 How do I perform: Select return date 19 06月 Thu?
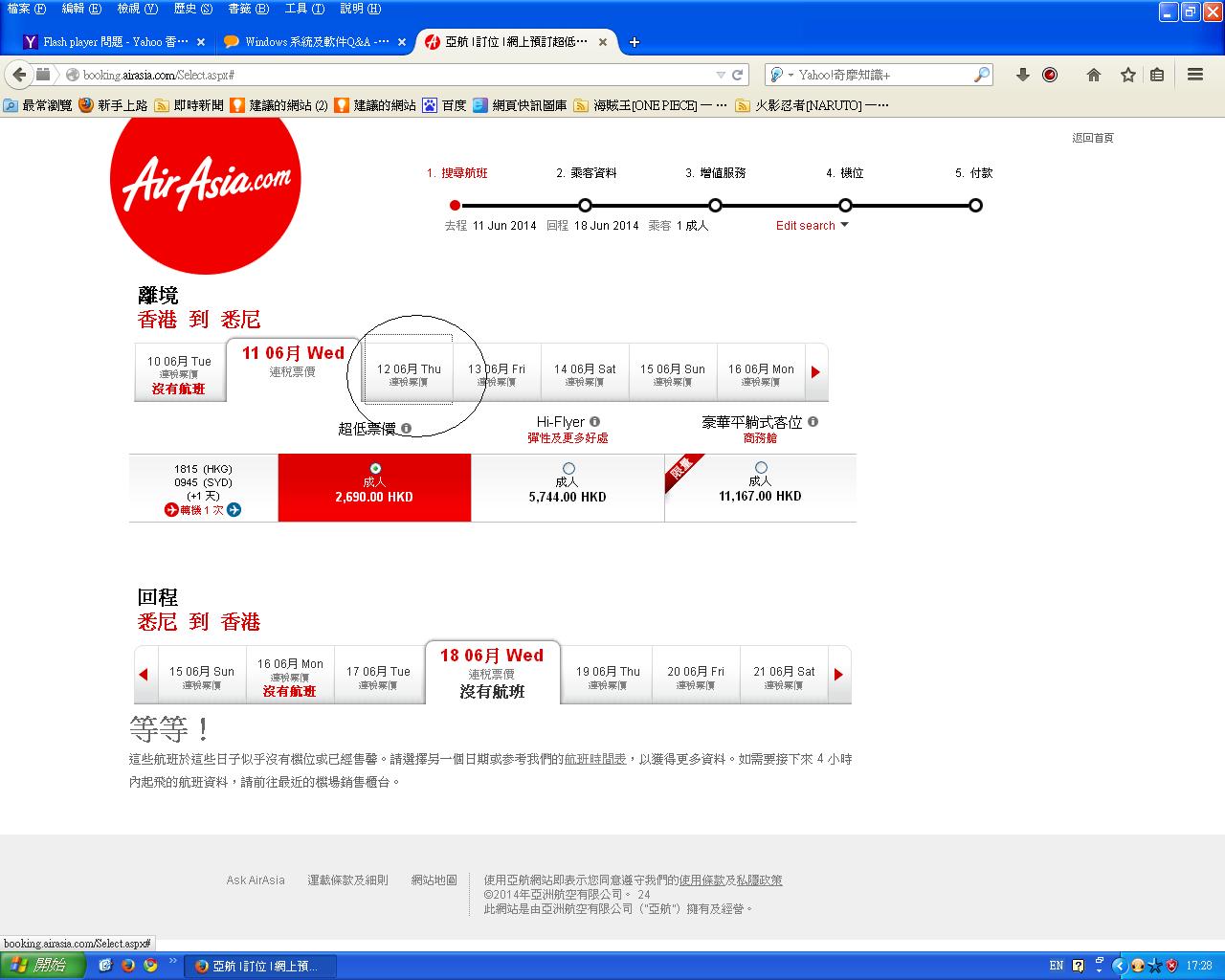pos(608,677)
